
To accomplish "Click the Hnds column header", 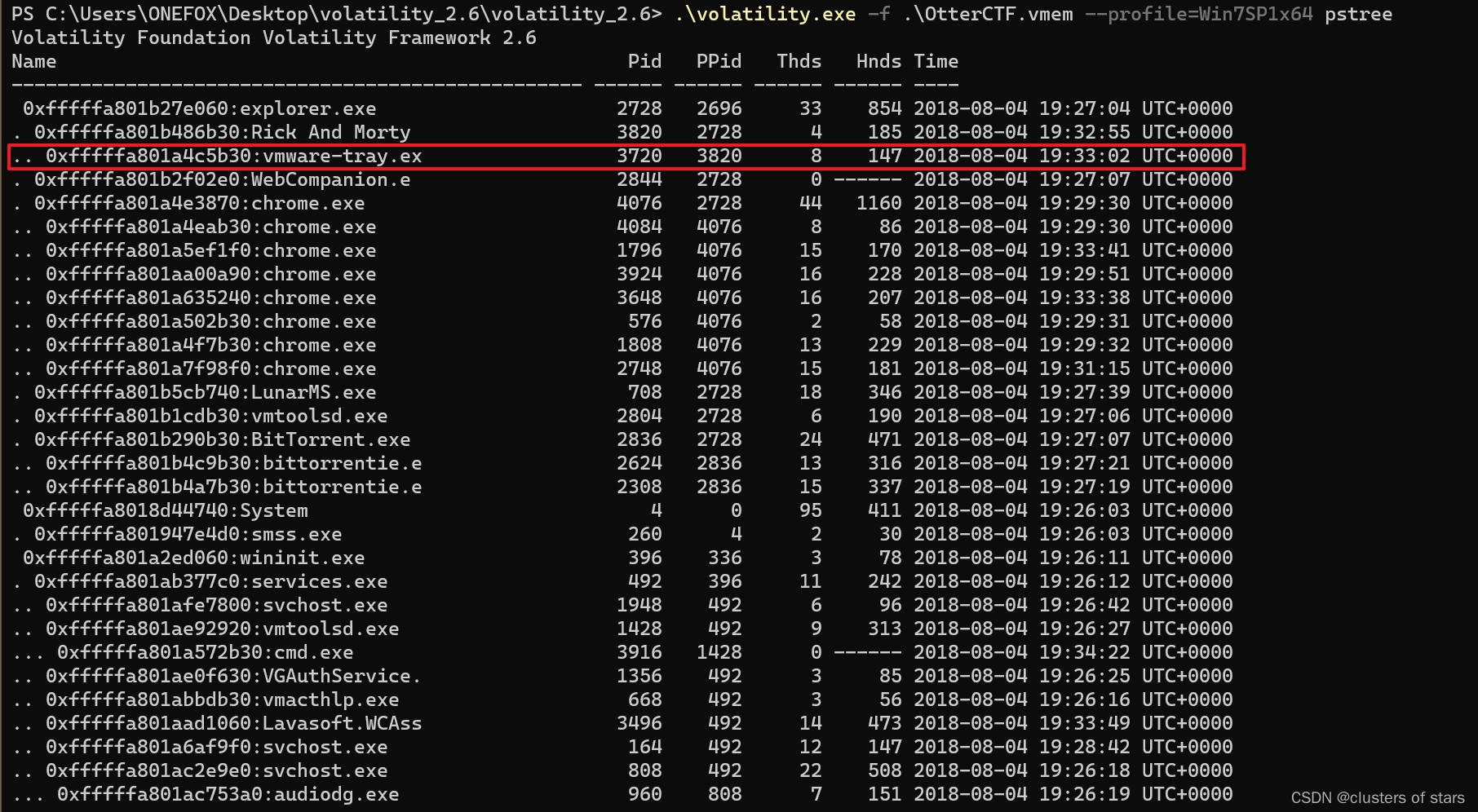I will coord(878,60).
